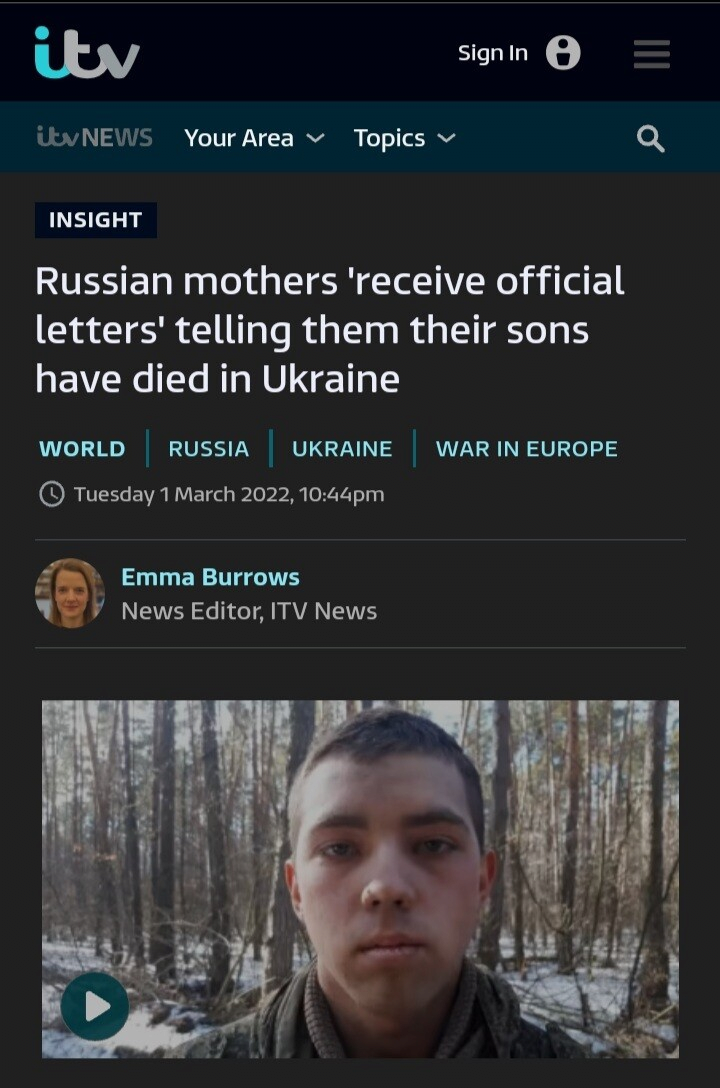The width and height of the screenshot is (720, 1088).
Task: Click the ITV News logo
Action: pos(94,137)
